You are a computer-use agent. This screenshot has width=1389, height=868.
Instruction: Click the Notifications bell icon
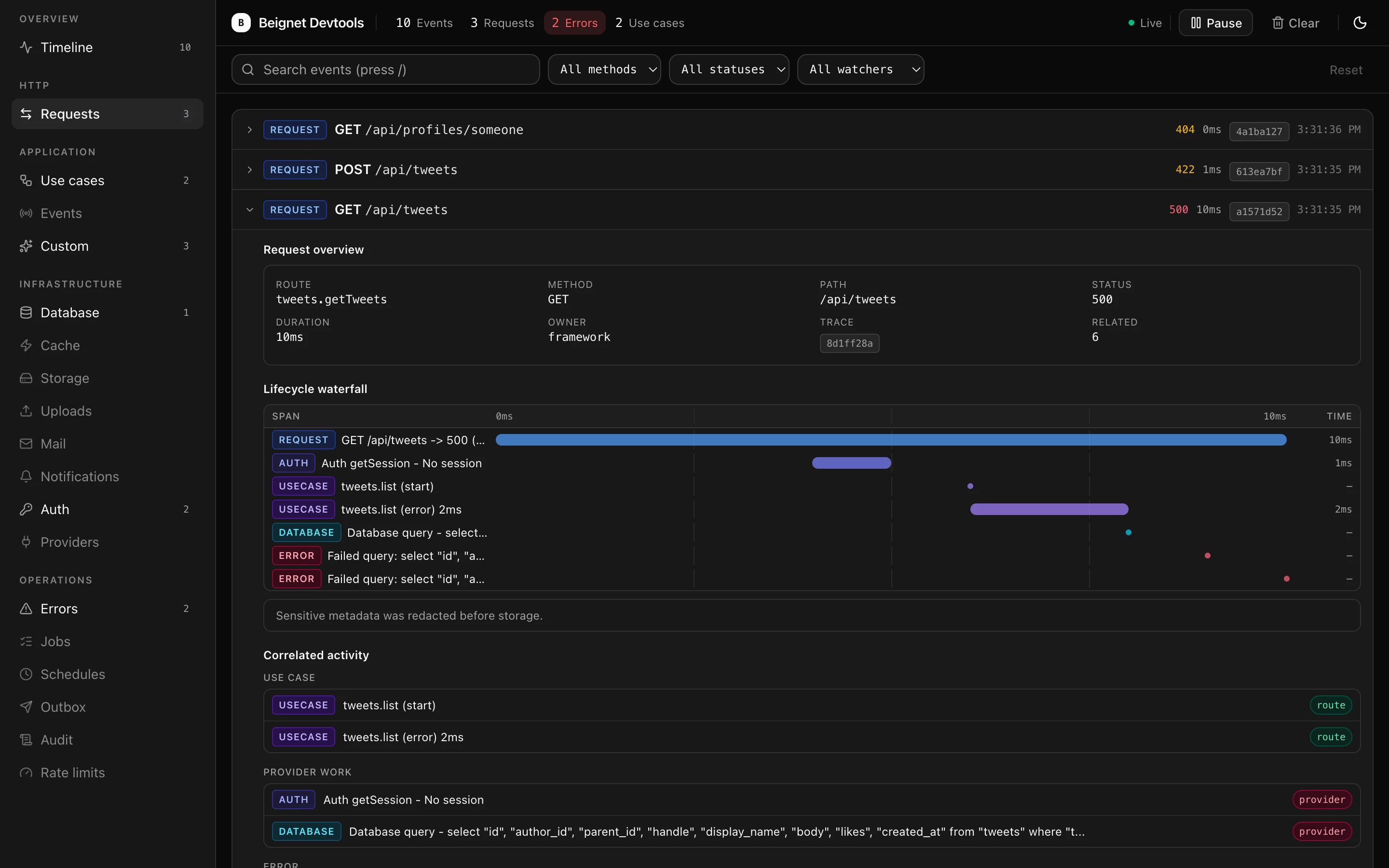26,476
